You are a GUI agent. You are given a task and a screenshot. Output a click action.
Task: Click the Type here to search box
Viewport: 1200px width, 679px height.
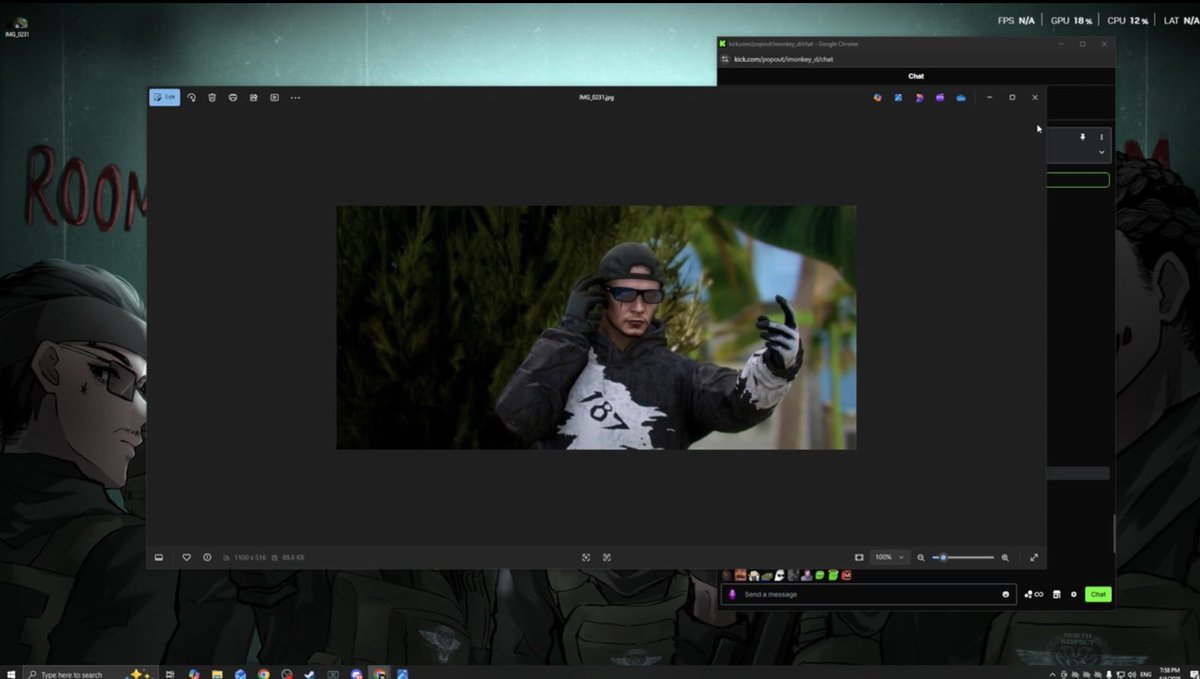tap(88, 674)
